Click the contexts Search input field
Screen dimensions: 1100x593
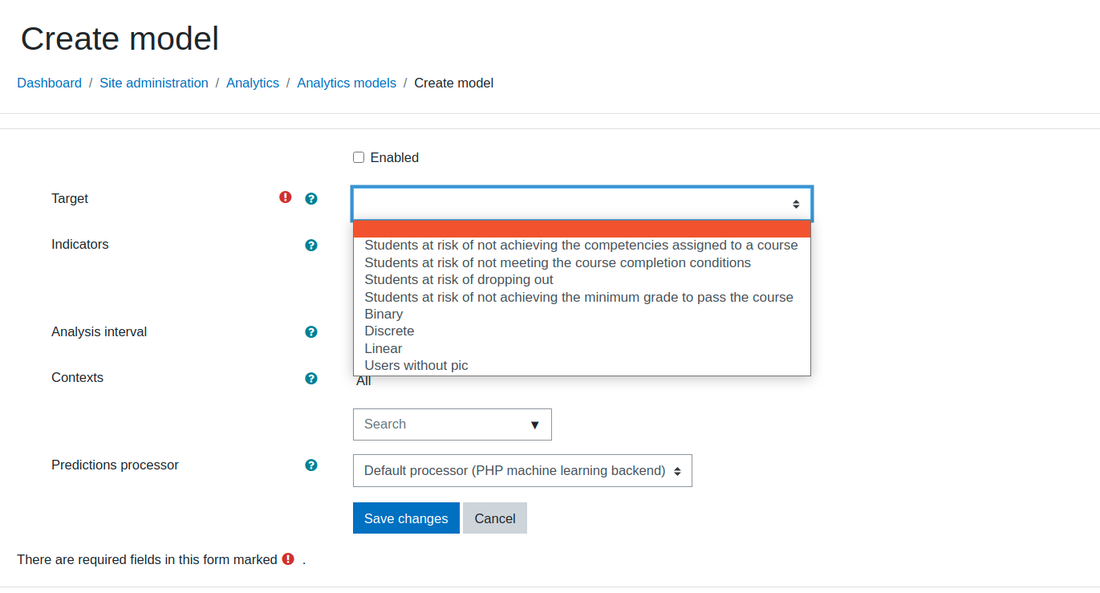442,425
